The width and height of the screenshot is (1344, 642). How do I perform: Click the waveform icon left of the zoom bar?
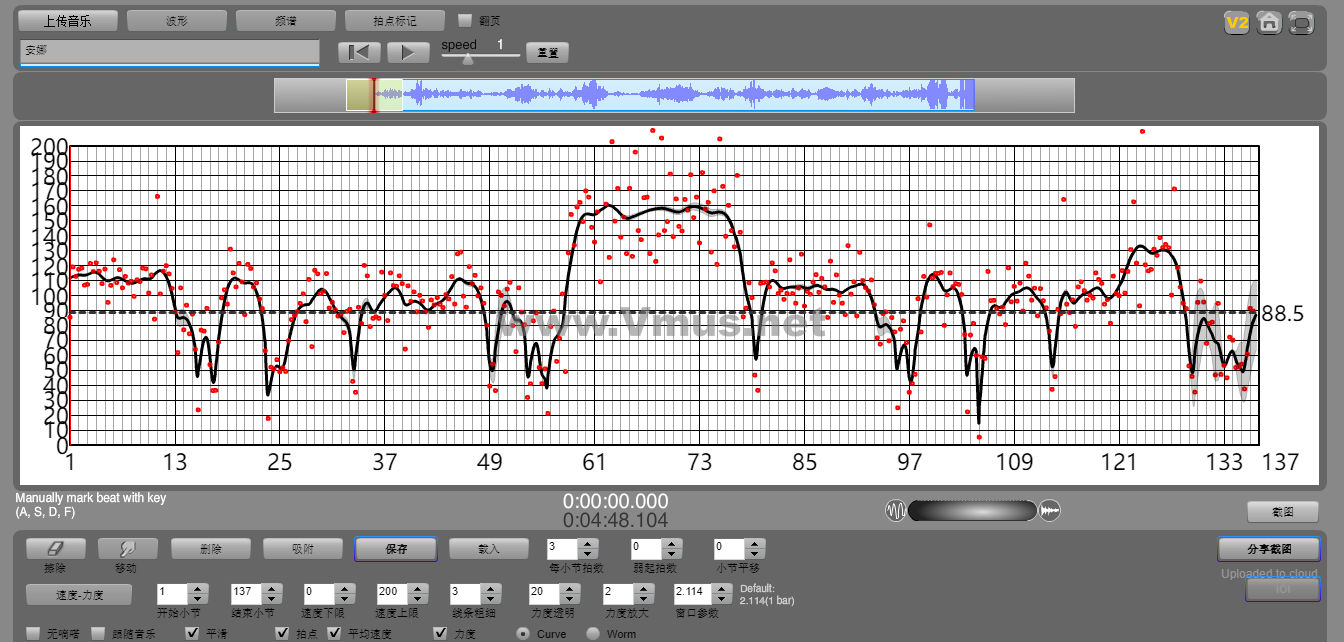tap(895, 511)
